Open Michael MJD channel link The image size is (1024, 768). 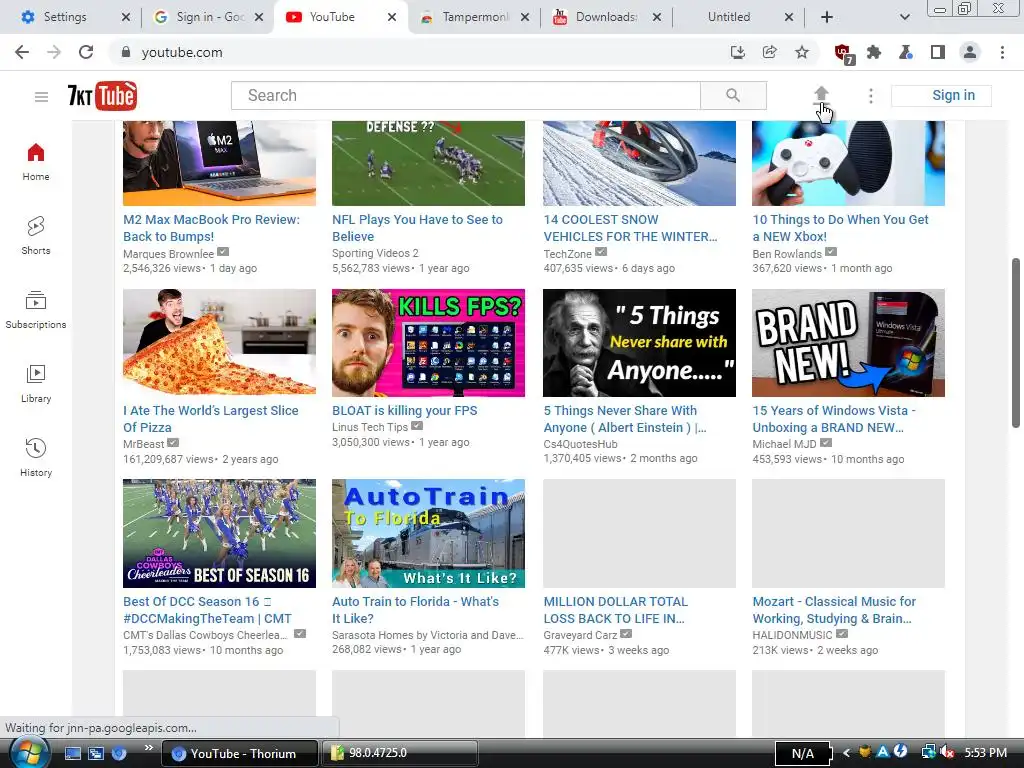(x=784, y=444)
